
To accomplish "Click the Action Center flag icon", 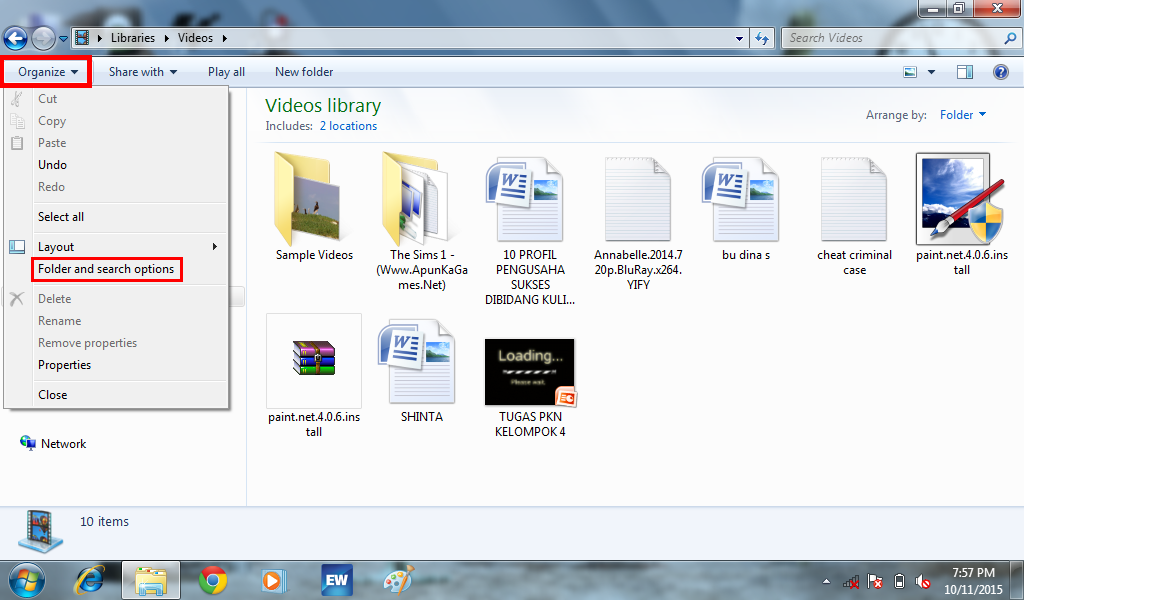I will pos(875,582).
